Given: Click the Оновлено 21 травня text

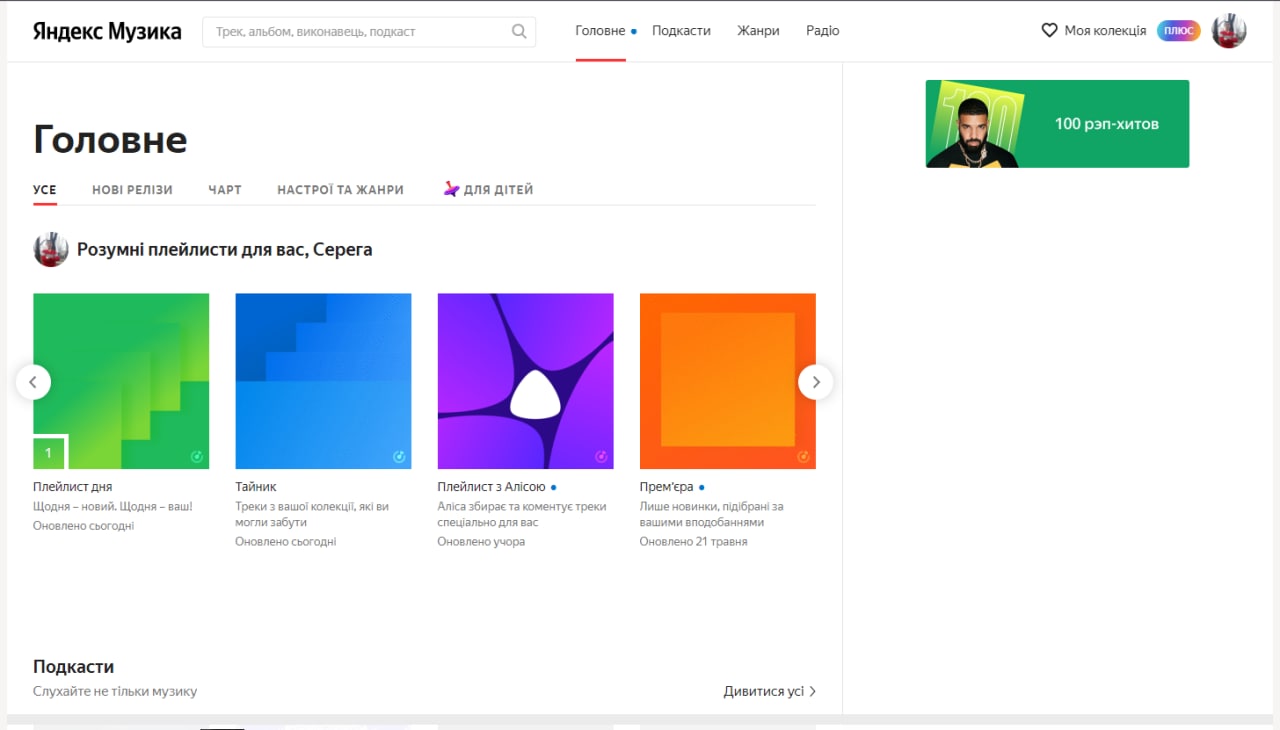Looking at the screenshot, I should coord(693,541).
